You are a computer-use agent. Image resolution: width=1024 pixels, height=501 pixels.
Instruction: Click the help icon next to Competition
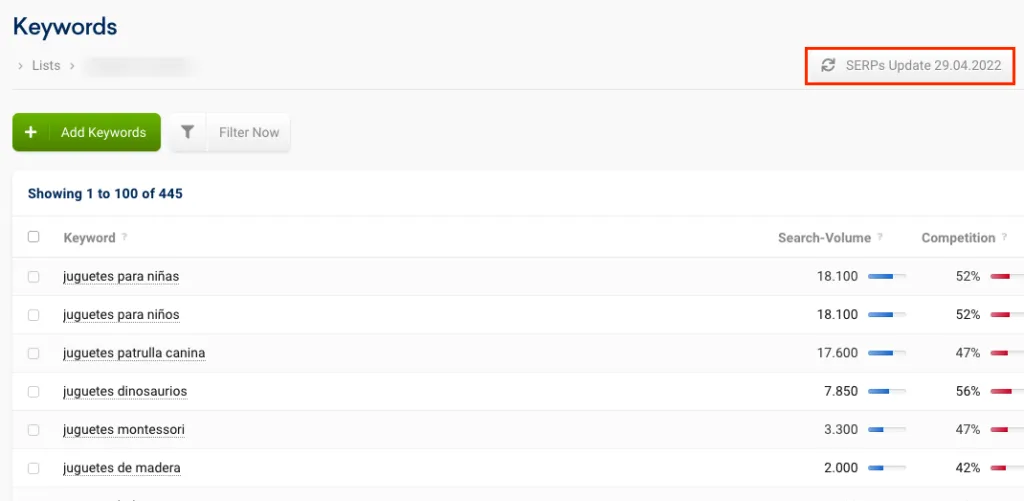point(1004,237)
